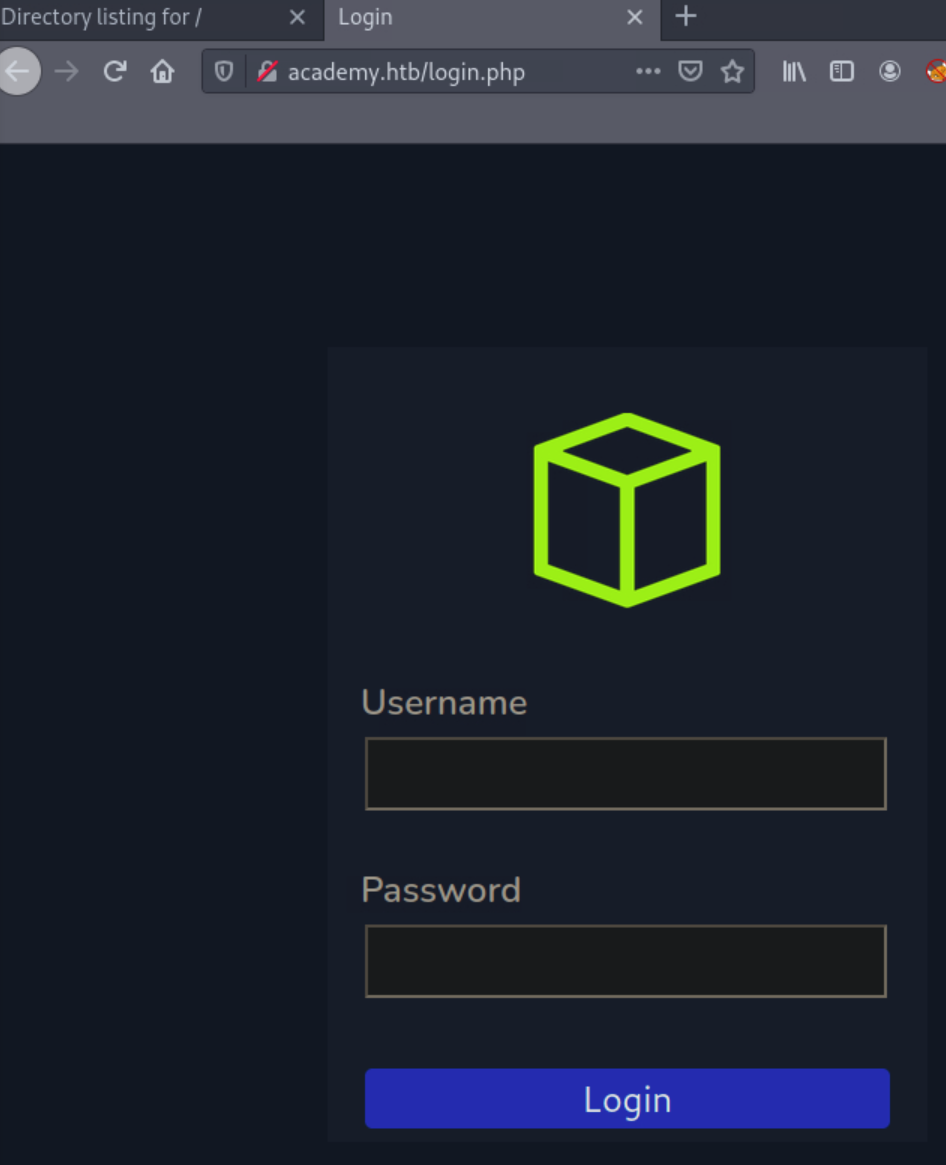Open page actions three-dot menu
The width and height of the screenshot is (946, 1165).
click(648, 71)
